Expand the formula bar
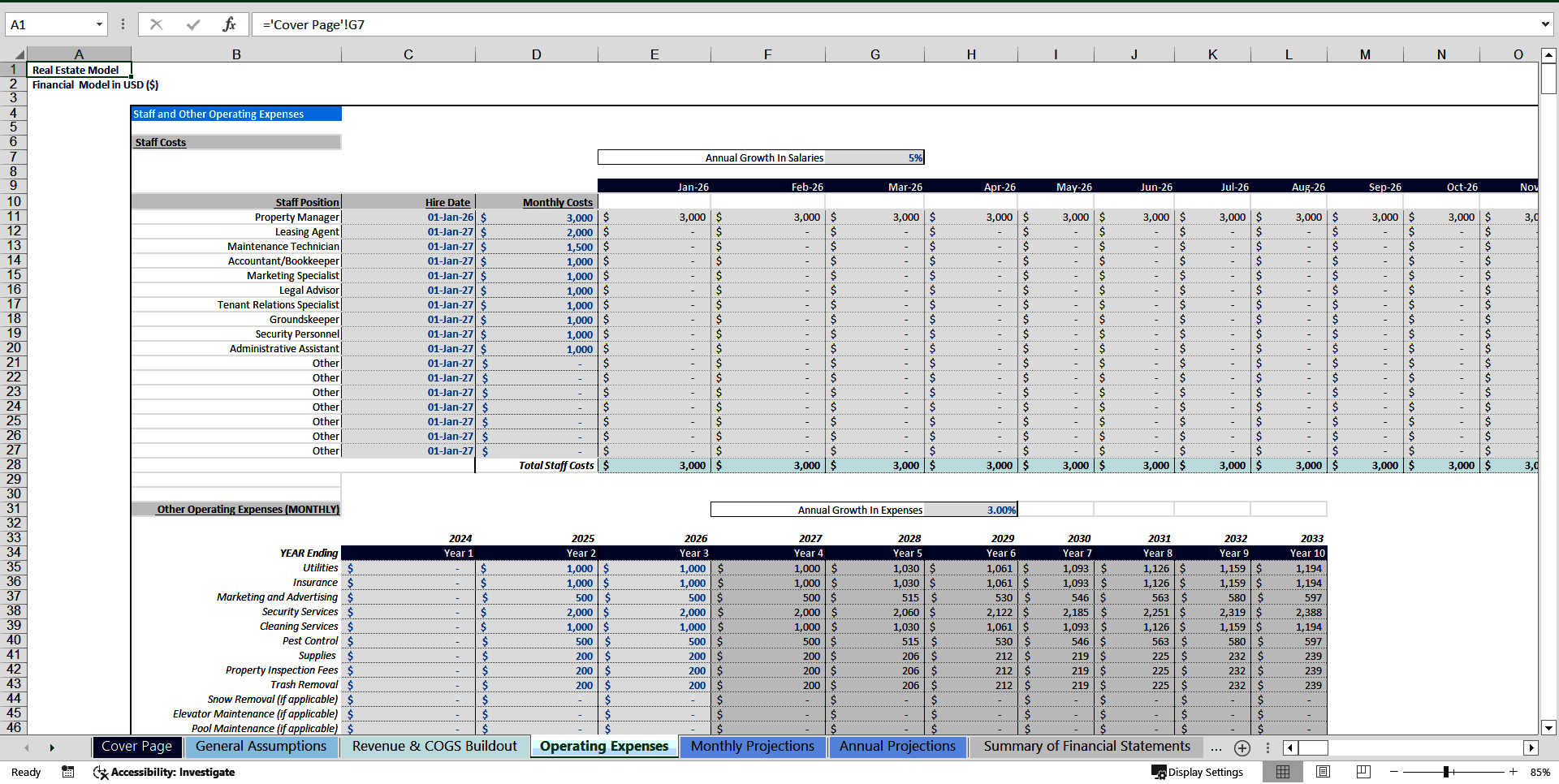The width and height of the screenshot is (1559, 784). coord(1545,24)
